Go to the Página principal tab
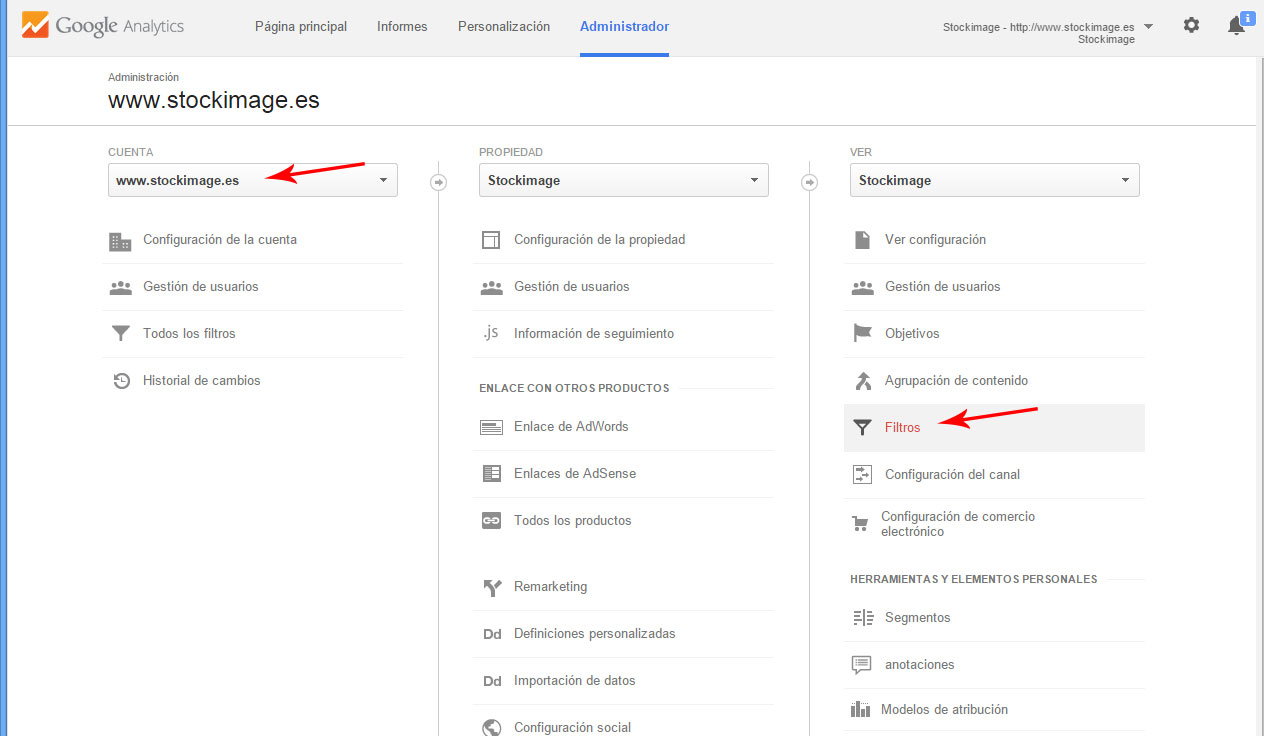1264x736 pixels. tap(301, 27)
